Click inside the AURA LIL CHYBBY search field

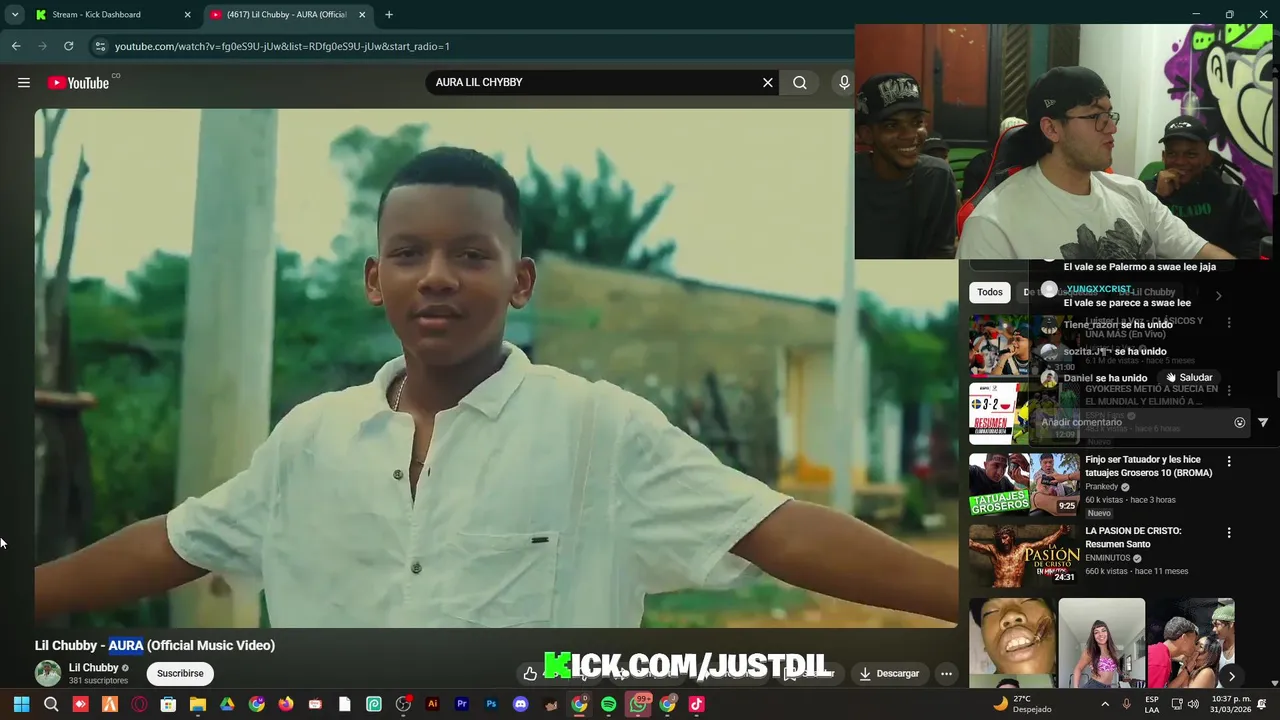pyautogui.click(x=595, y=83)
